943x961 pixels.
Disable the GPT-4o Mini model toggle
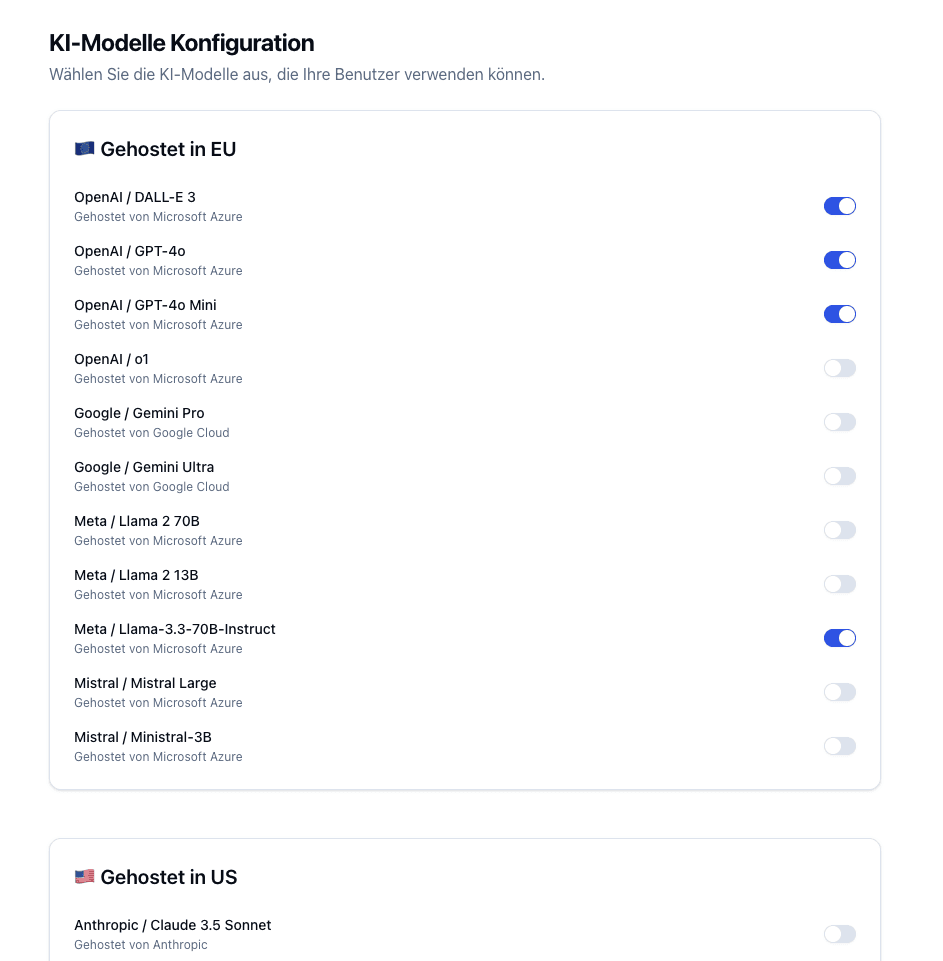(839, 314)
